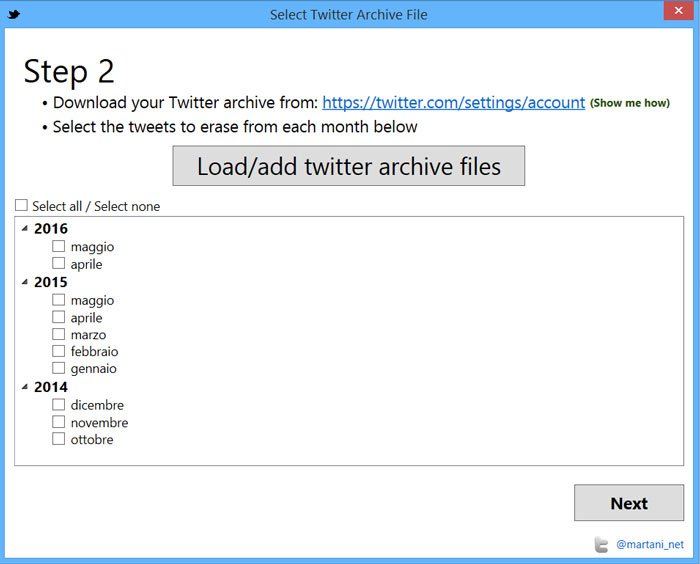Viewport: 700px width, 564px height.
Task: Click the 'gennaio' month label
Action: [x=93, y=369]
